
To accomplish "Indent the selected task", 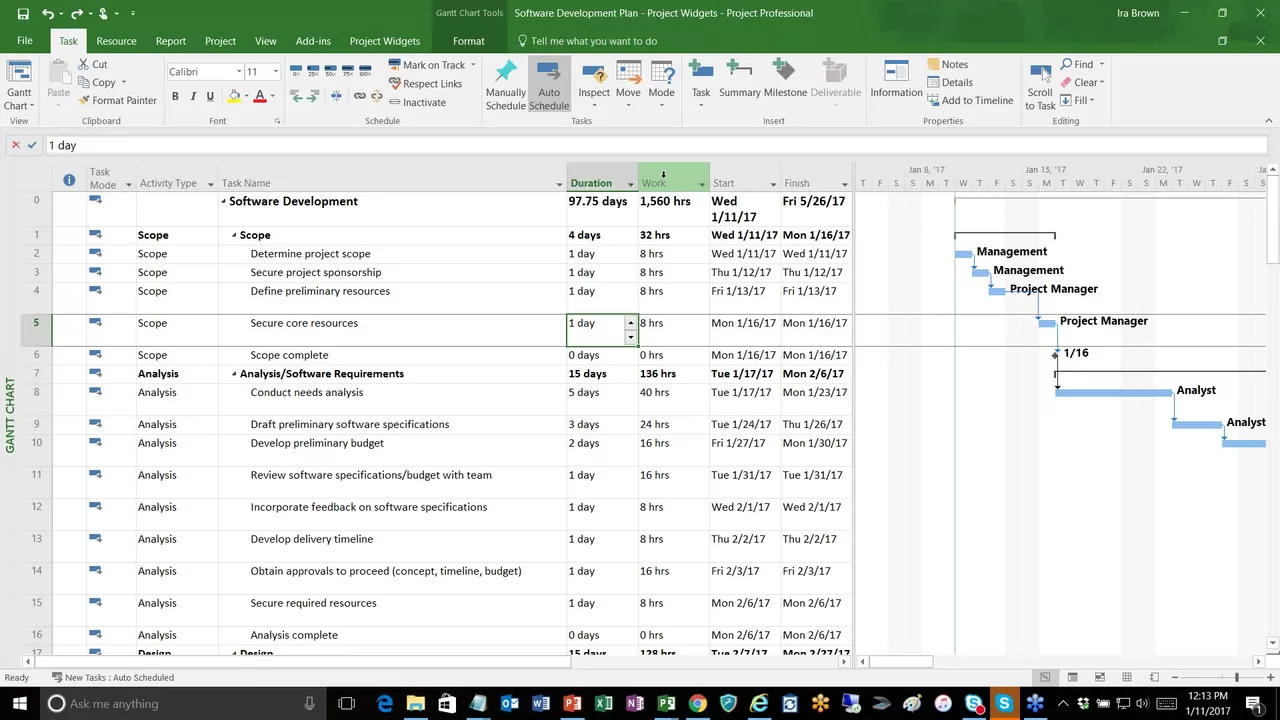I will point(314,96).
